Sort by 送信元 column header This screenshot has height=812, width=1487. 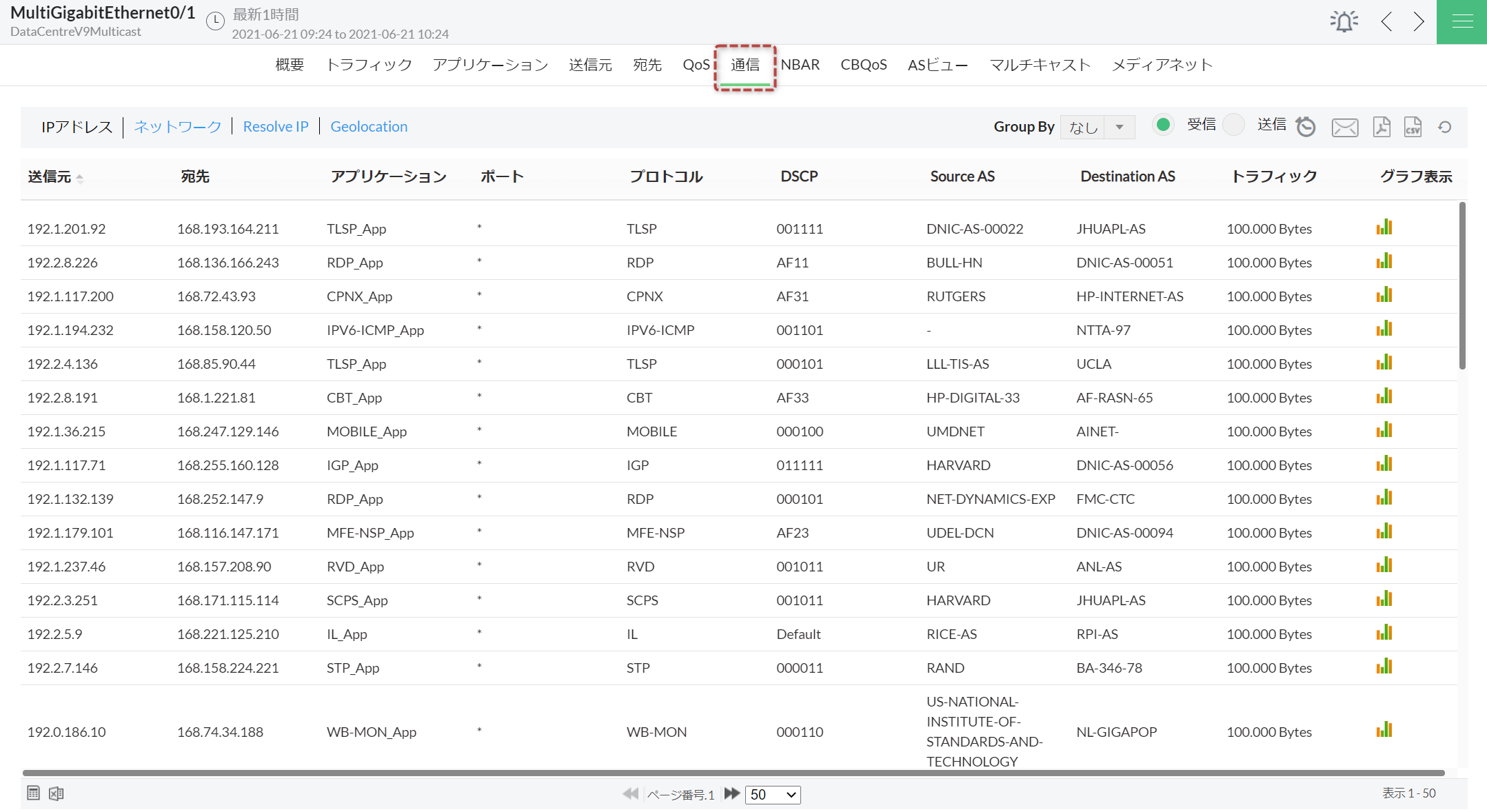[50, 177]
